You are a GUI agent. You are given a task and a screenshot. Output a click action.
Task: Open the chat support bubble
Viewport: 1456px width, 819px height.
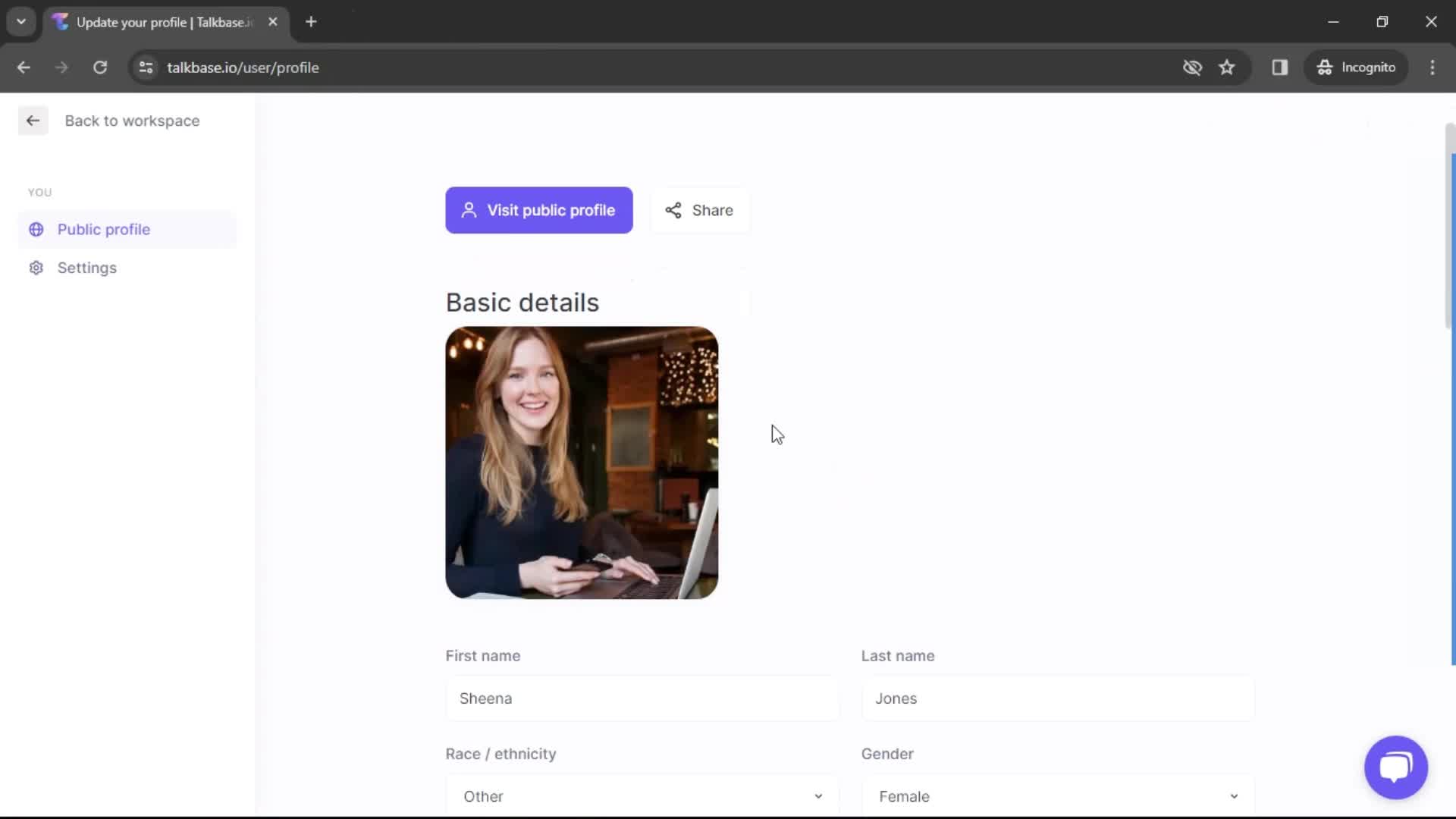click(x=1395, y=767)
